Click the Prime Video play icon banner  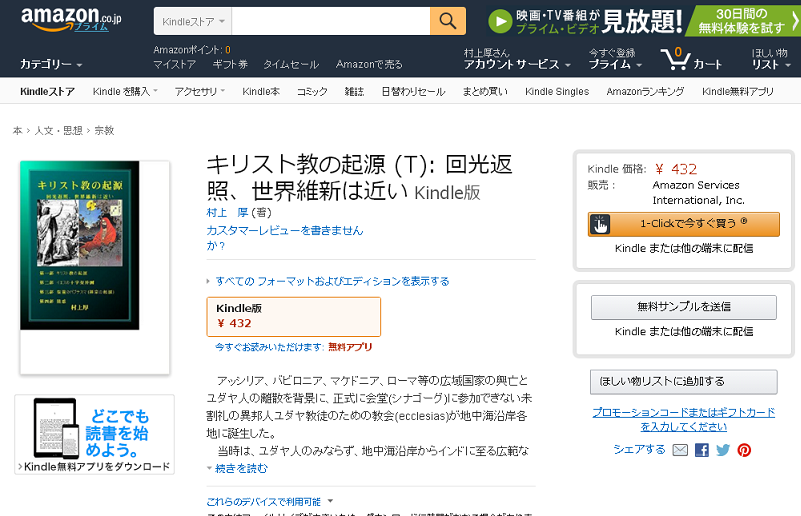click(x=500, y=21)
